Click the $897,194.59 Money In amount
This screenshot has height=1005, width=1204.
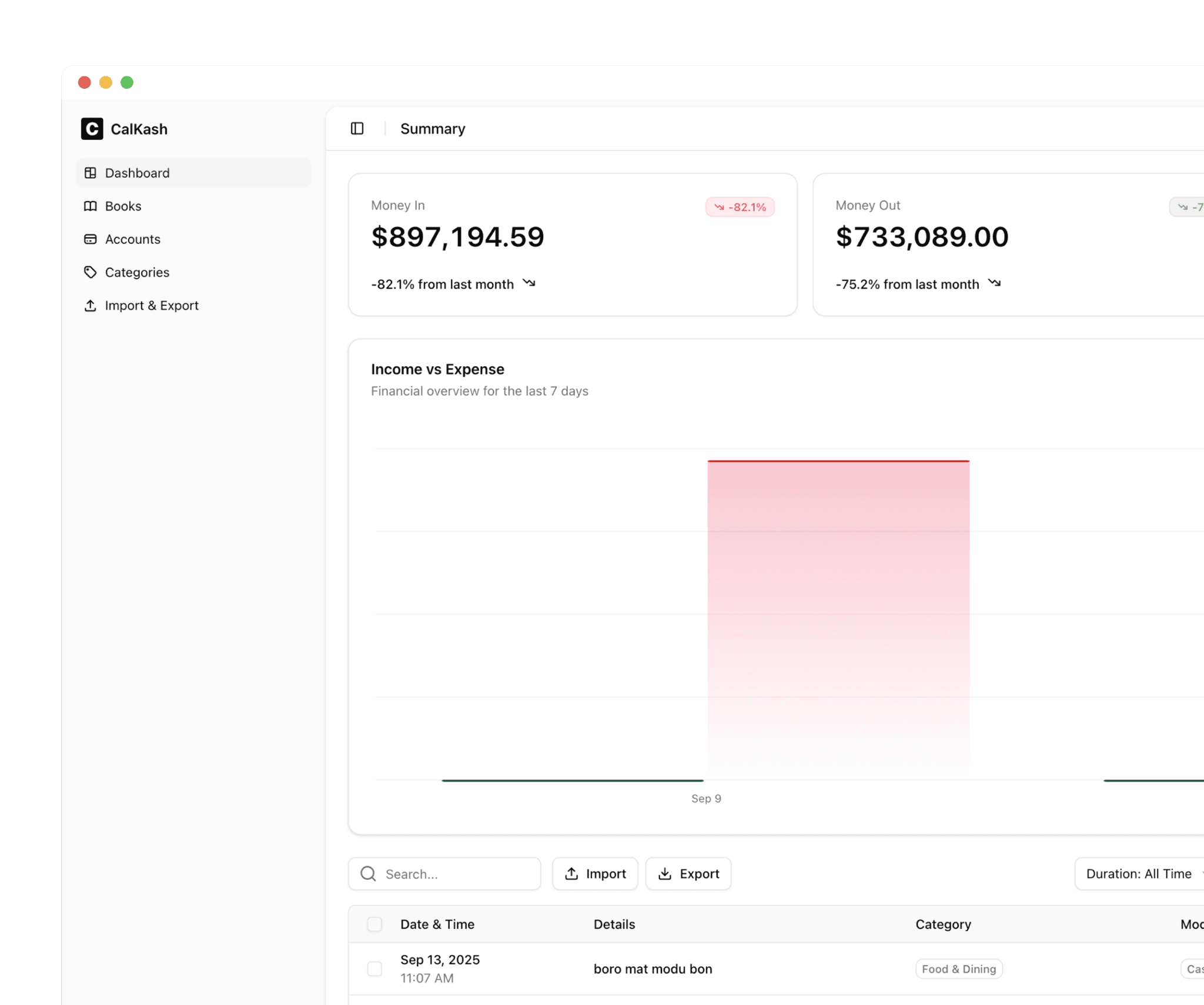[457, 237]
